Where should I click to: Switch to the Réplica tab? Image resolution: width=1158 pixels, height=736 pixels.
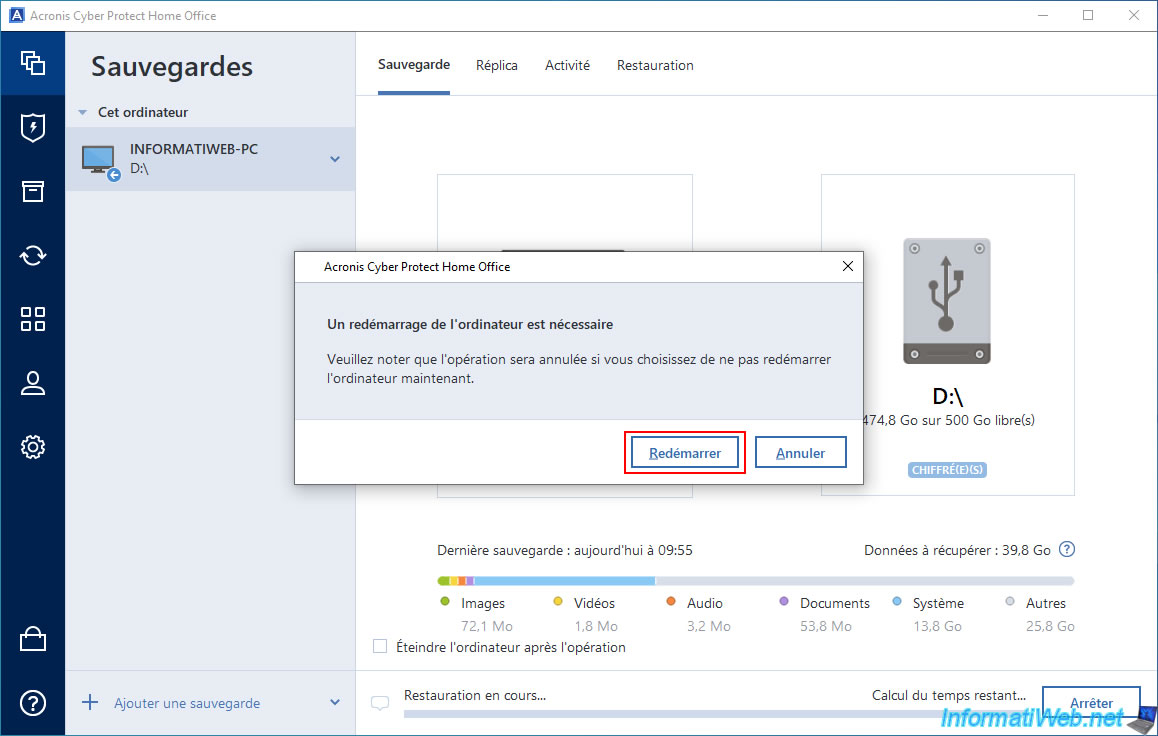[497, 65]
